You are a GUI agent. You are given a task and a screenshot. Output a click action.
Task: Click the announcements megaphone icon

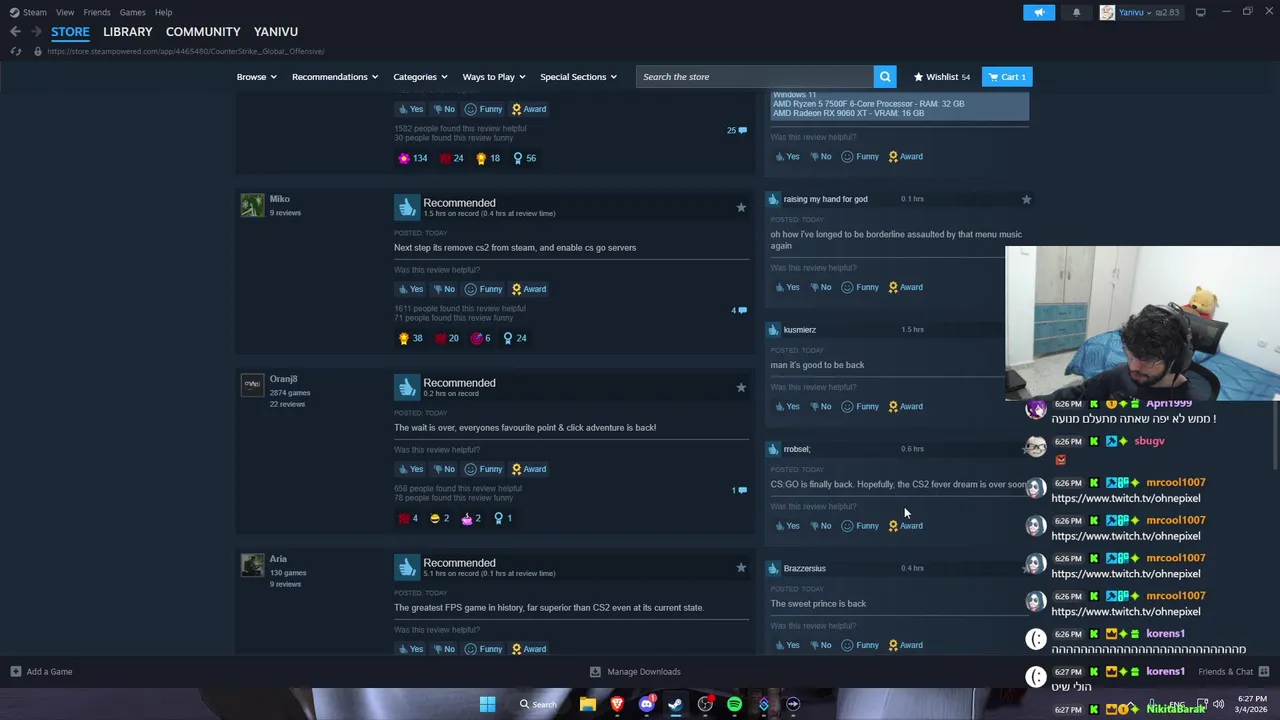coord(1039,12)
